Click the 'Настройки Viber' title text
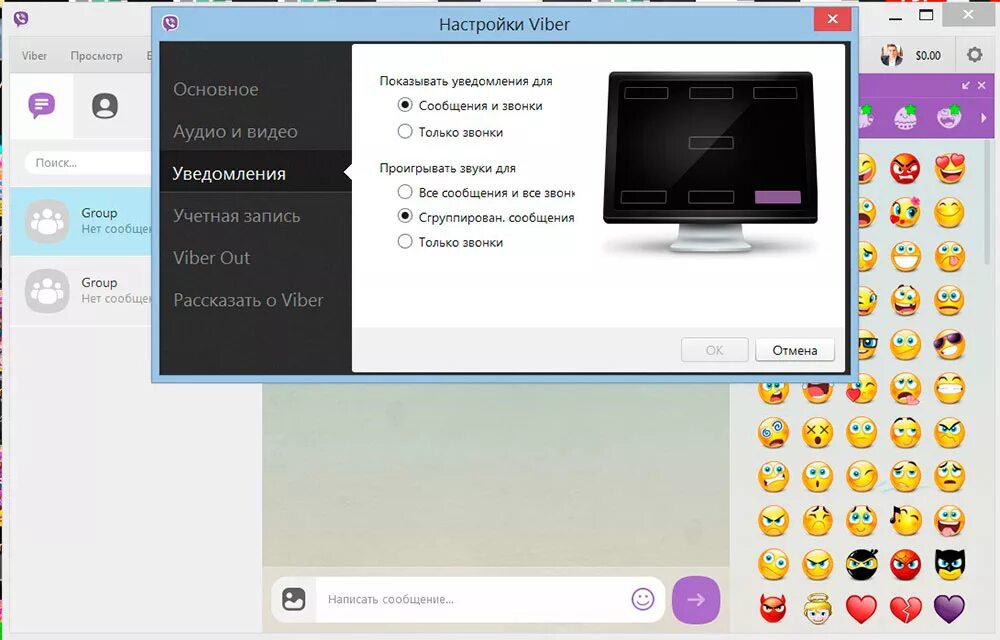 point(504,24)
